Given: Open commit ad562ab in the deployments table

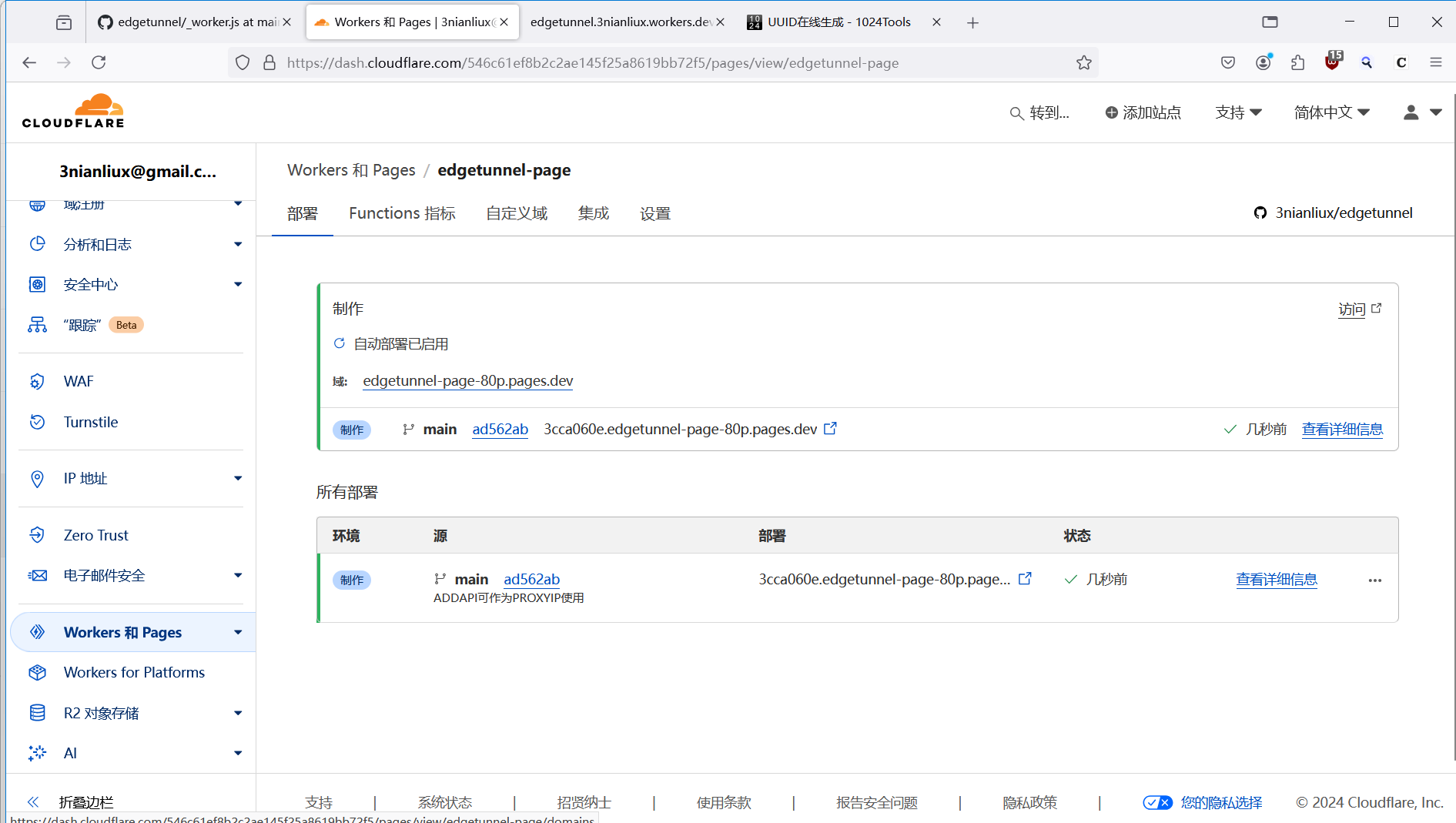Looking at the screenshot, I should point(532,579).
